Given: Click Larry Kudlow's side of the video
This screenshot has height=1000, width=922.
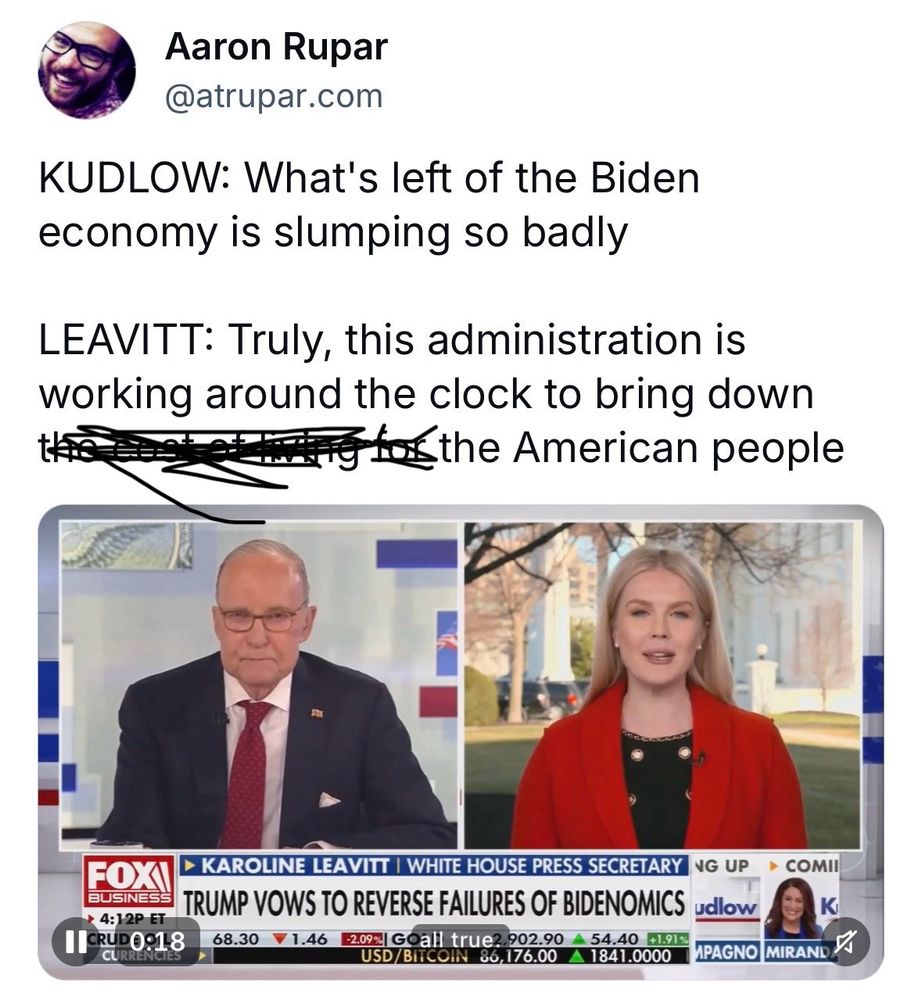Looking at the screenshot, I should [259, 686].
